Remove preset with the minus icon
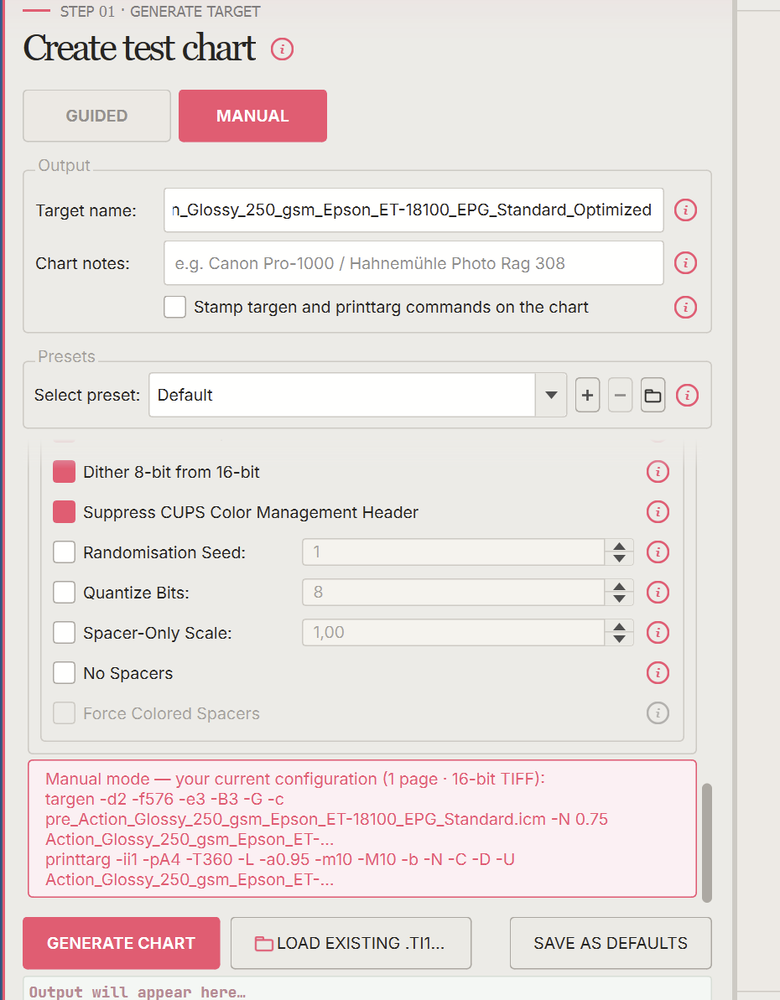The width and height of the screenshot is (780, 1000). (620, 395)
